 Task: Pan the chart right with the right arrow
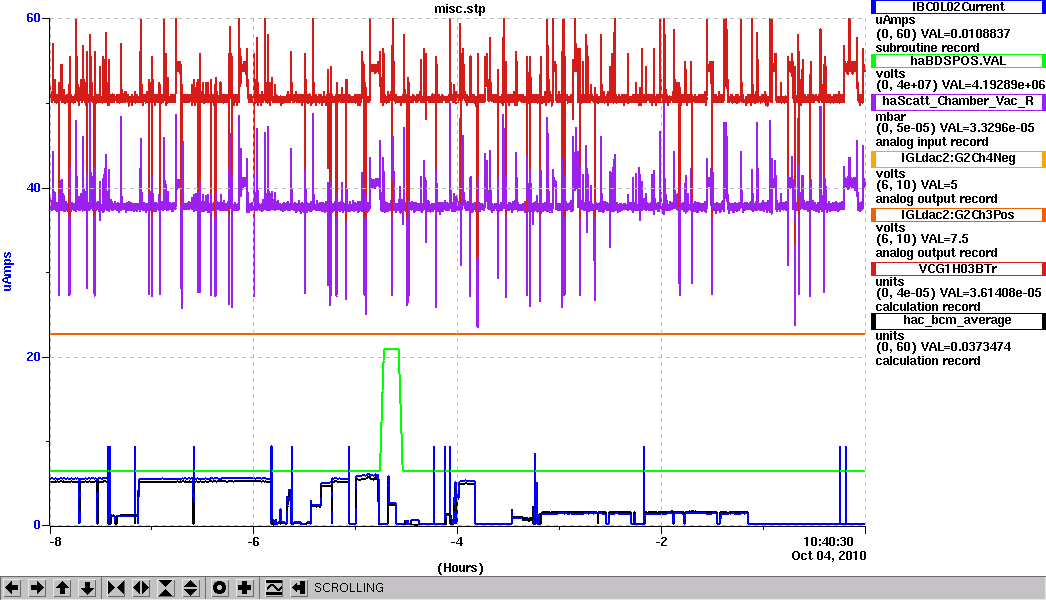pyautogui.click(x=38, y=588)
